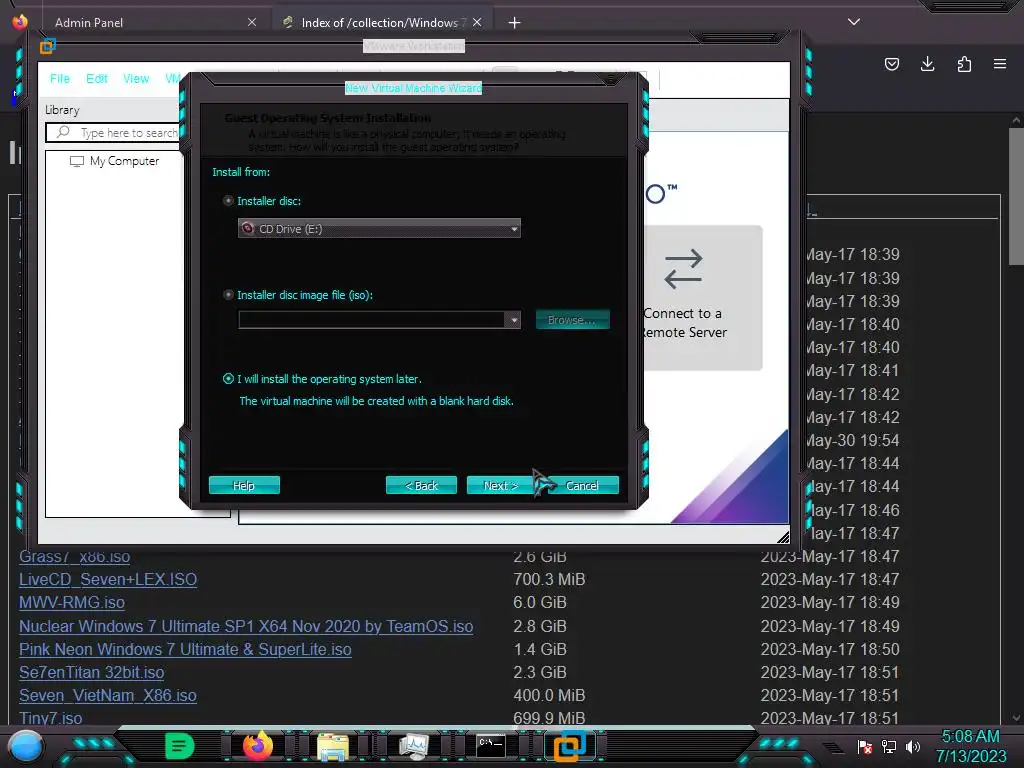The image size is (1024, 768).
Task: Click the VMware window resize grip corner
Action: coord(783,537)
